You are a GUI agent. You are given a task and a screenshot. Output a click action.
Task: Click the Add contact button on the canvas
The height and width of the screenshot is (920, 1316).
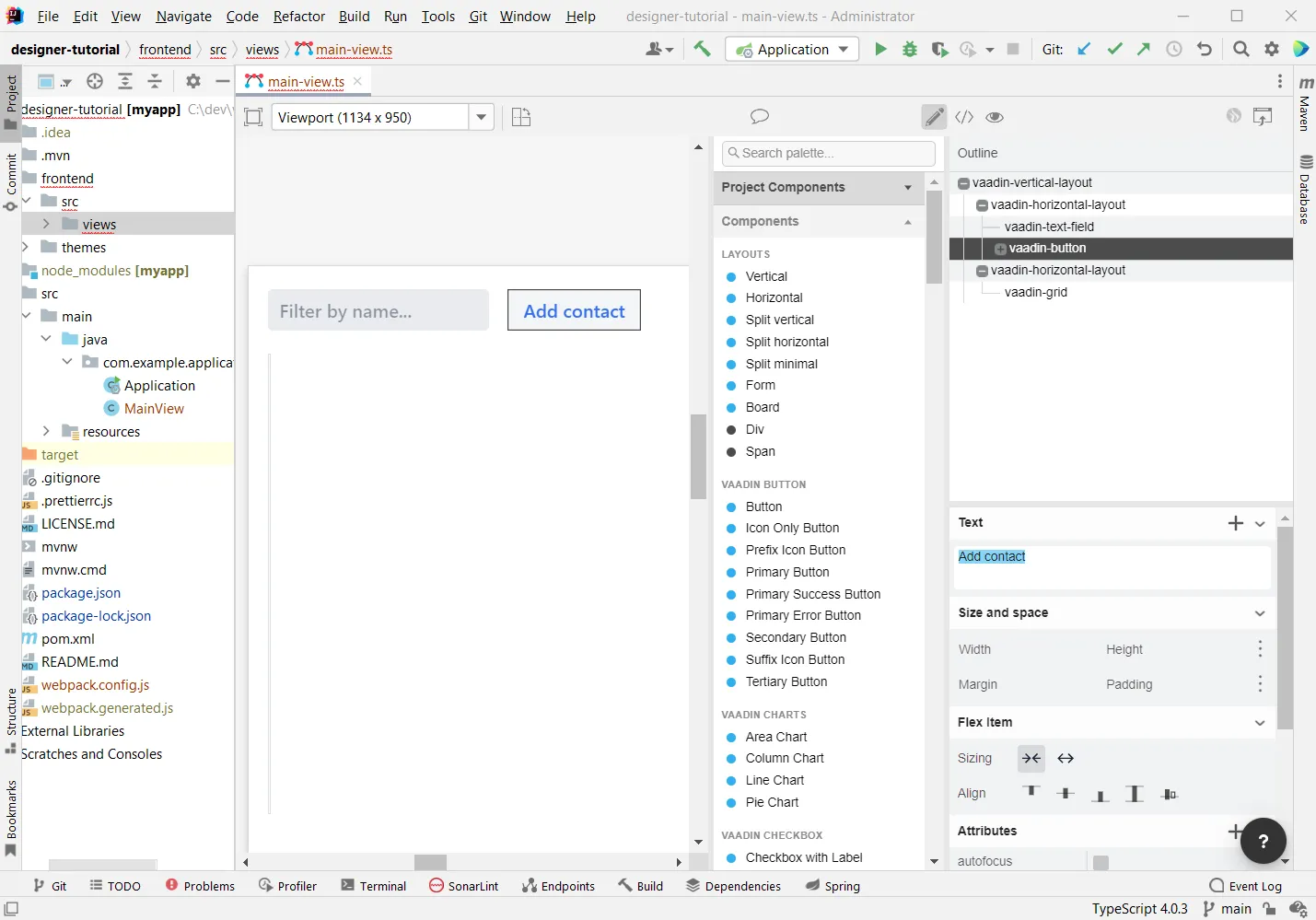pos(574,310)
